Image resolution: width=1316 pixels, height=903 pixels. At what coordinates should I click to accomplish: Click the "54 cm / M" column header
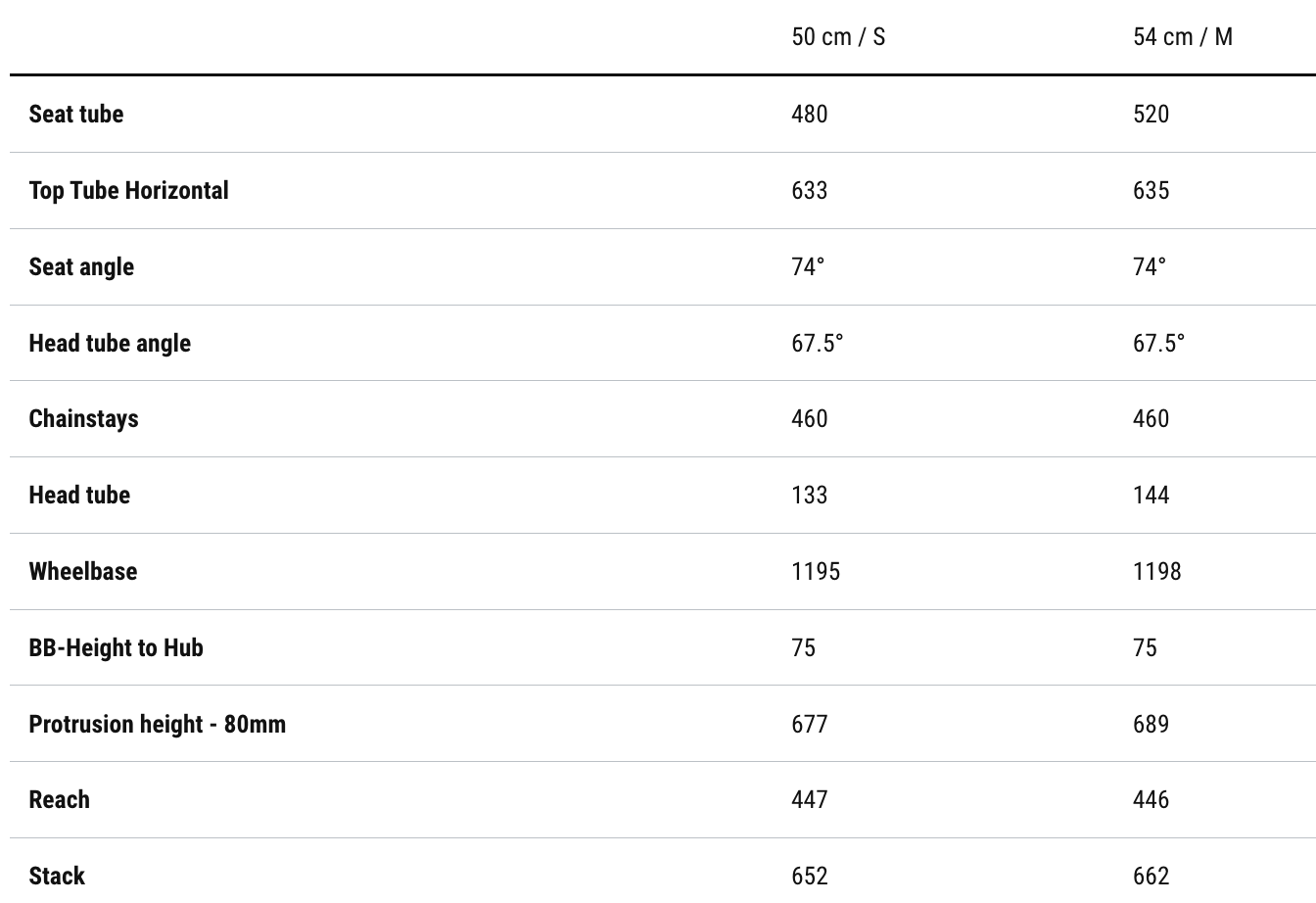coord(1183,37)
